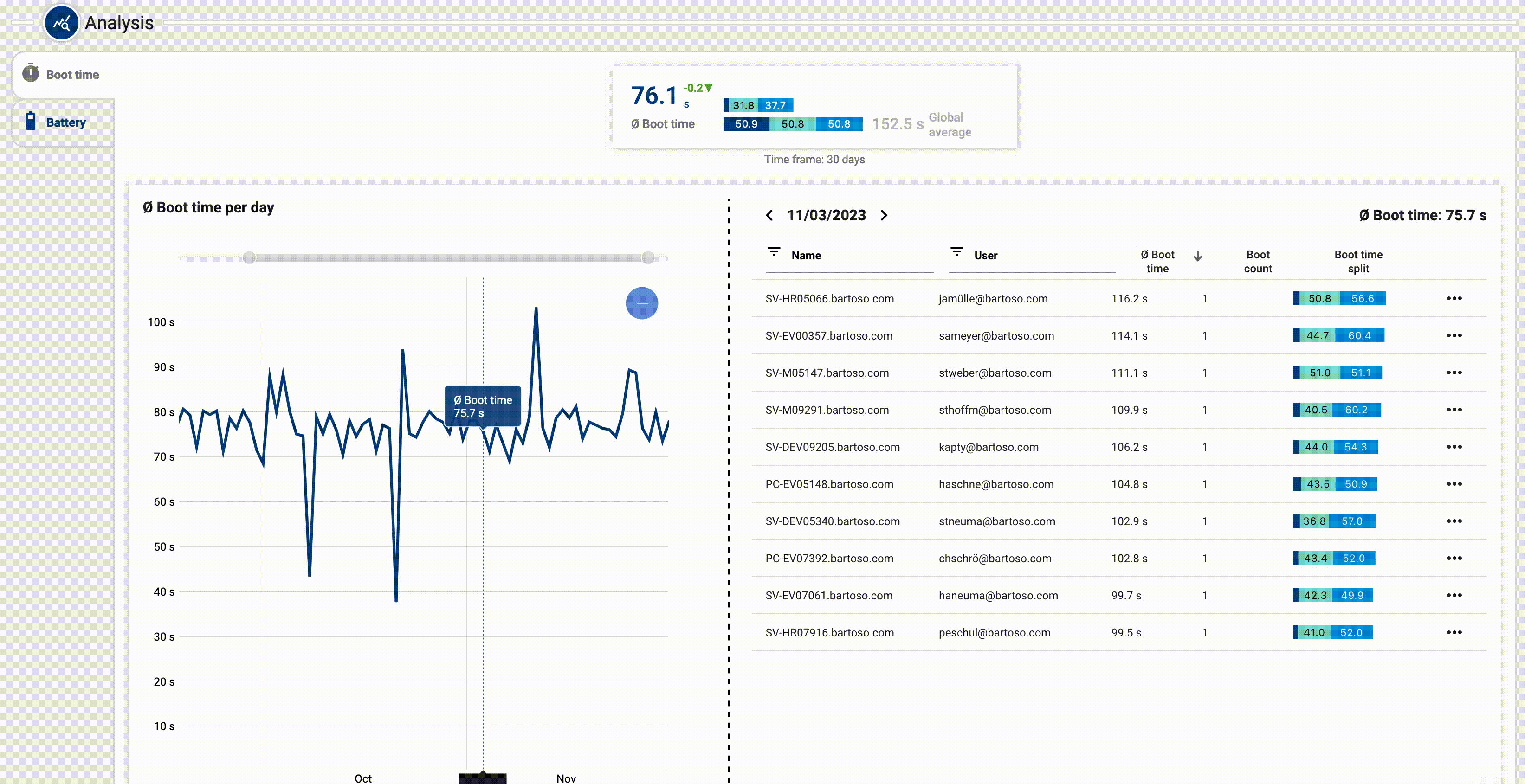
Task: Switch to the Battery tab
Action: (63, 122)
